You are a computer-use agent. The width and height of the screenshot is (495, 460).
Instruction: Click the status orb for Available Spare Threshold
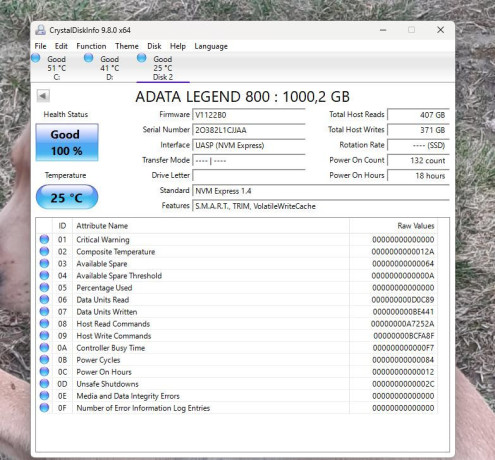(44, 275)
